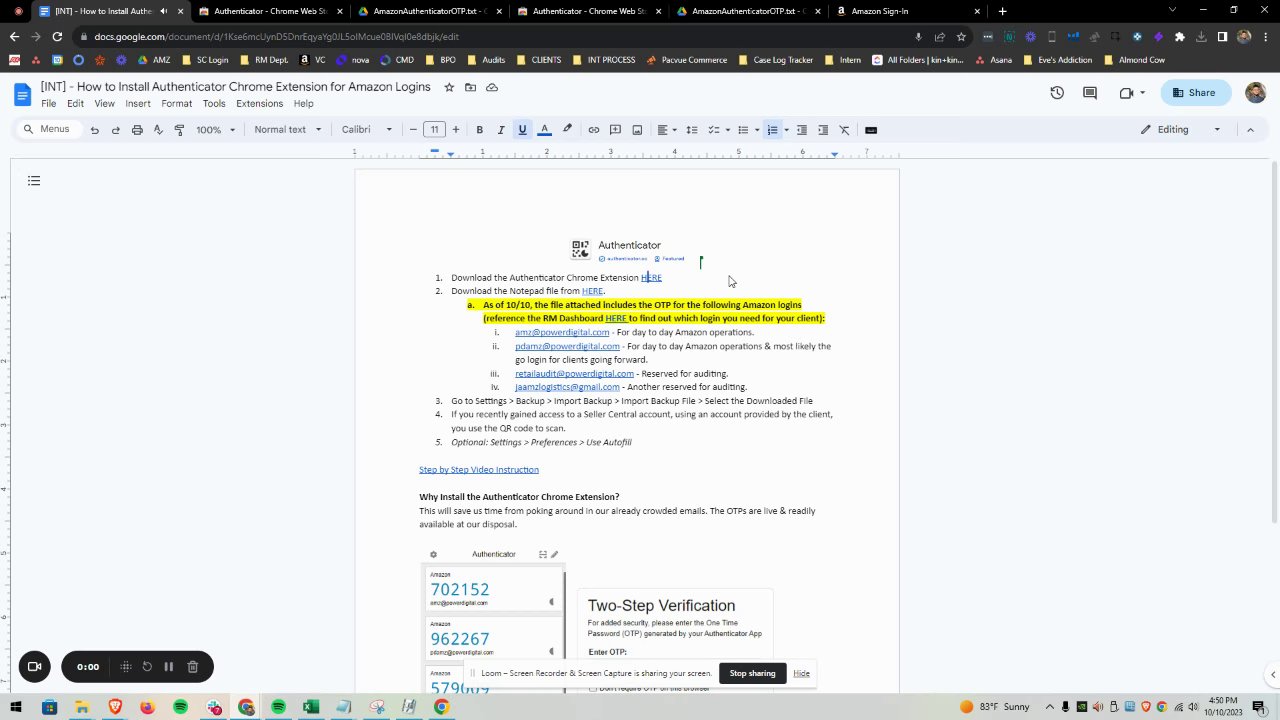Redo the last undone action

[115, 130]
